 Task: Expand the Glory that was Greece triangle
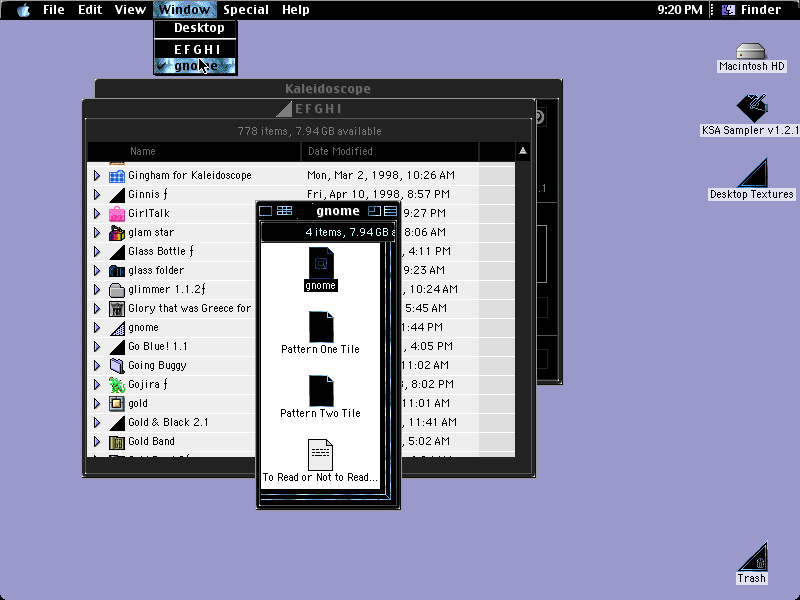(97, 309)
